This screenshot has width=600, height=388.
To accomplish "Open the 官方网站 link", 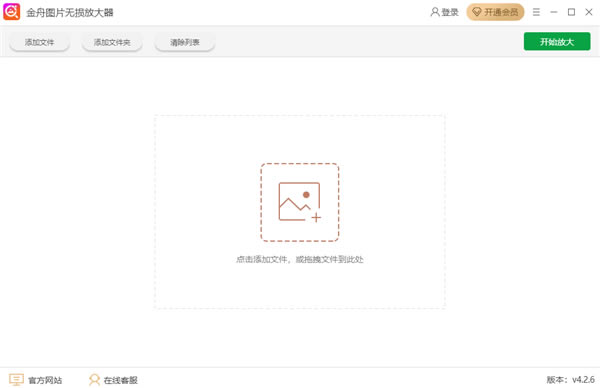I will [45, 380].
